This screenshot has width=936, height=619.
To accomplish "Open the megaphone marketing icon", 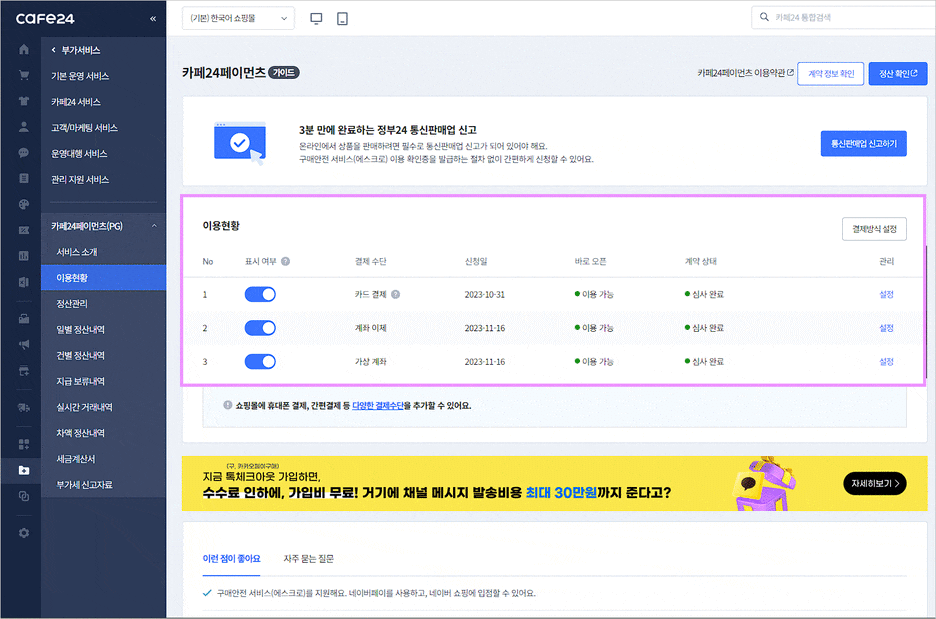I will [x=24, y=344].
